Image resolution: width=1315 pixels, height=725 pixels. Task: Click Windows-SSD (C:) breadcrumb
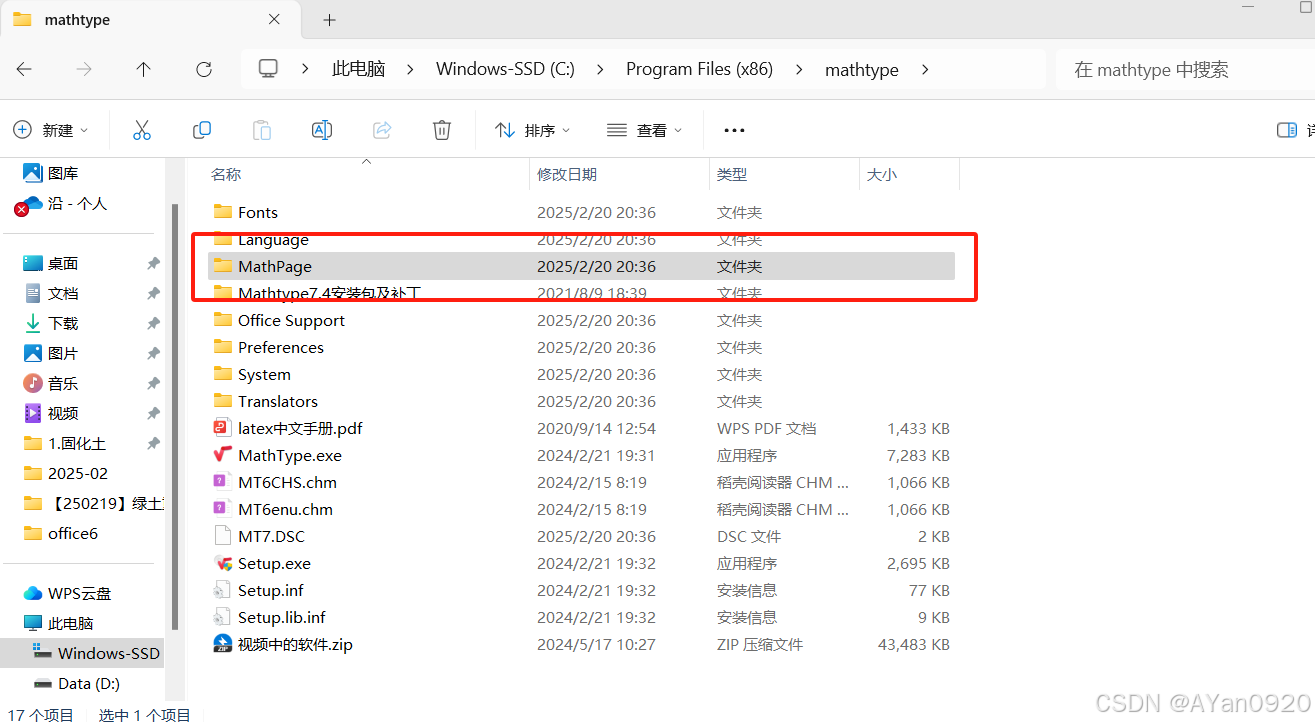click(x=505, y=69)
